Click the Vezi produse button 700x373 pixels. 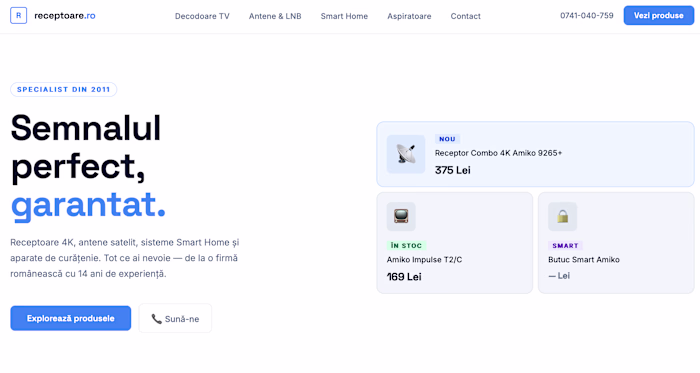click(x=658, y=16)
